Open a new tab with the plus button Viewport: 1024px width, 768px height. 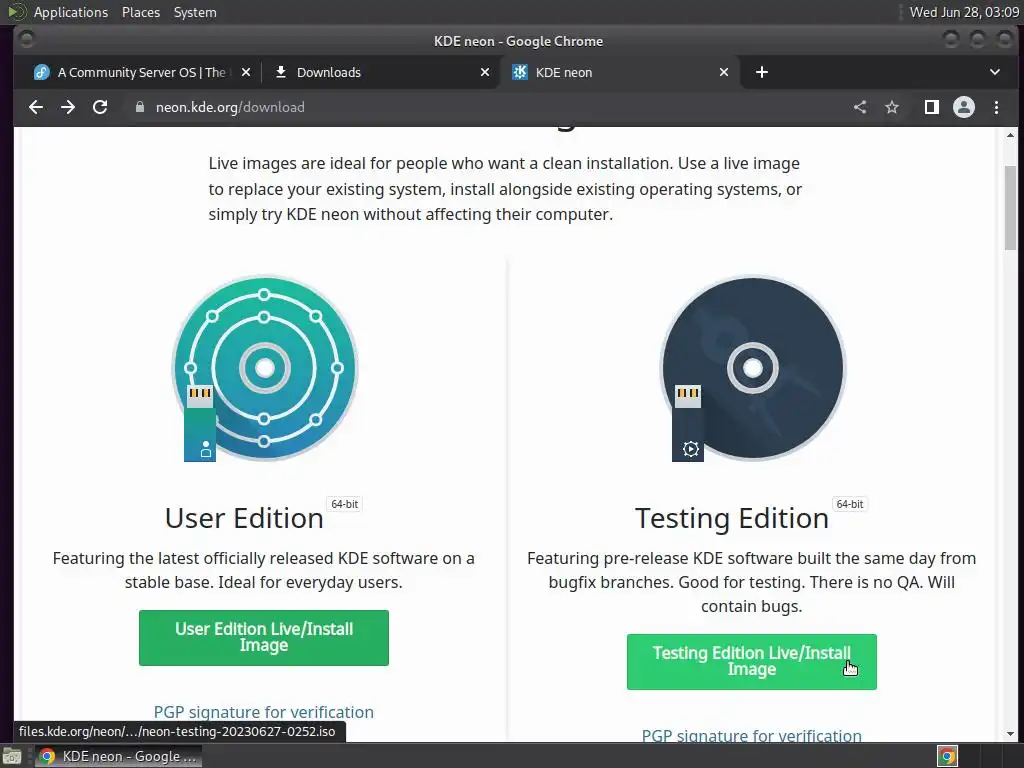(761, 72)
